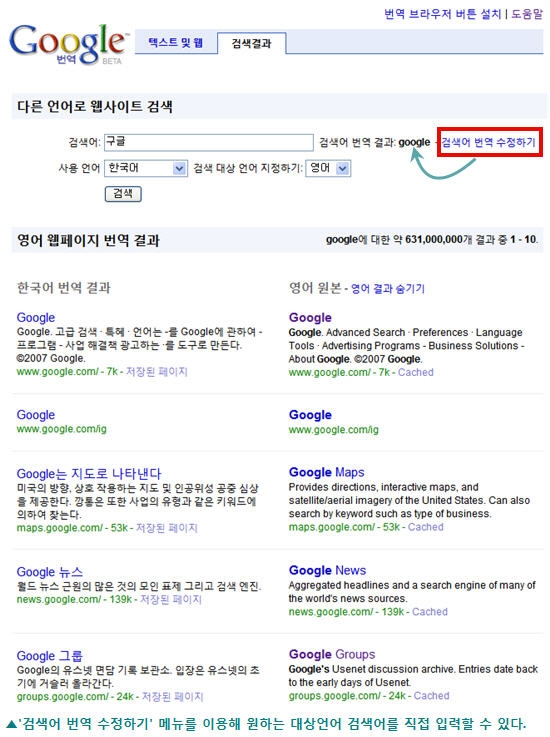The width and height of the screenshot is (550, 737).
Task: Open the 사용 언어 한국어 dropdown
Action: coord(146,168)
